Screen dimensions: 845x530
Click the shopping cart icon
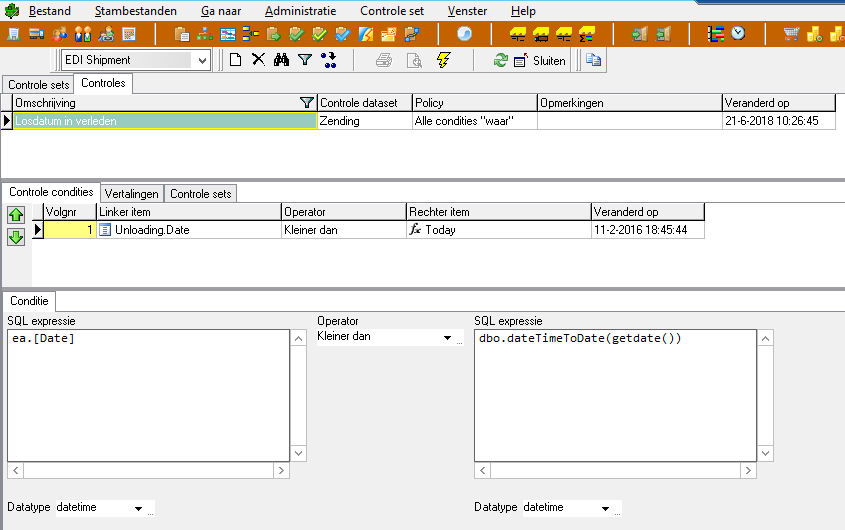791,34
